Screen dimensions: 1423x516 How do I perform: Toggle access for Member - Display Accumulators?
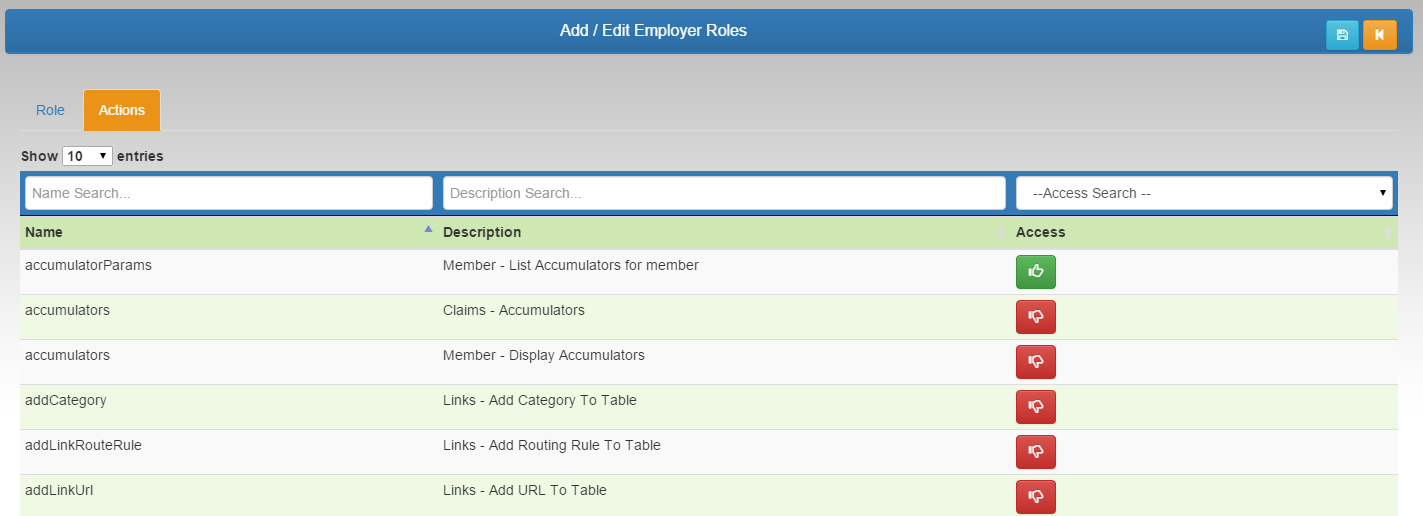click(1035, 362)
